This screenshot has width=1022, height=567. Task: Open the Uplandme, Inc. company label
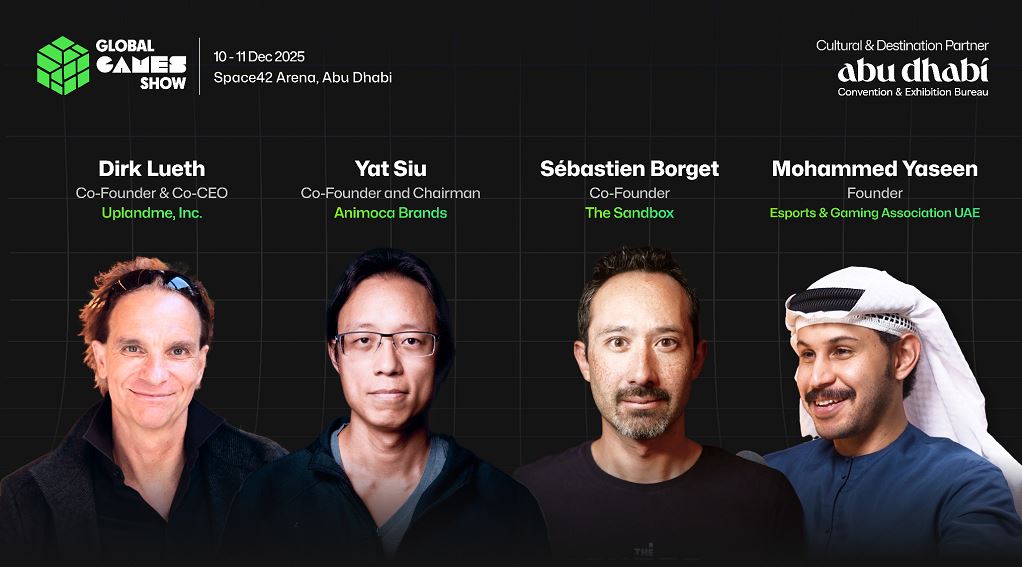[152, 213]
